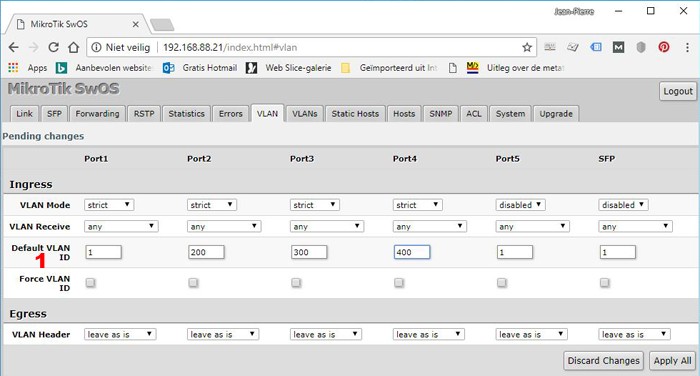Open the VLANs tab

[304, 114]
